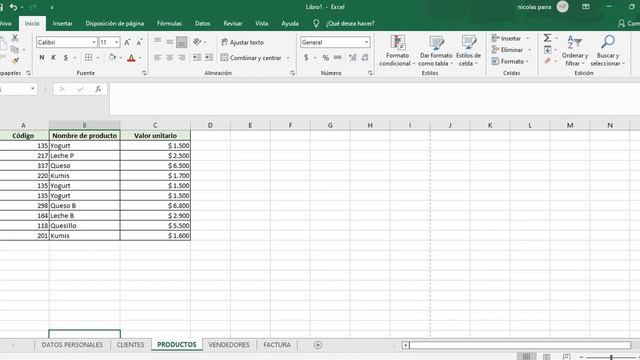
Task: Increase font size with large A
Action: (x=127, y=42)
